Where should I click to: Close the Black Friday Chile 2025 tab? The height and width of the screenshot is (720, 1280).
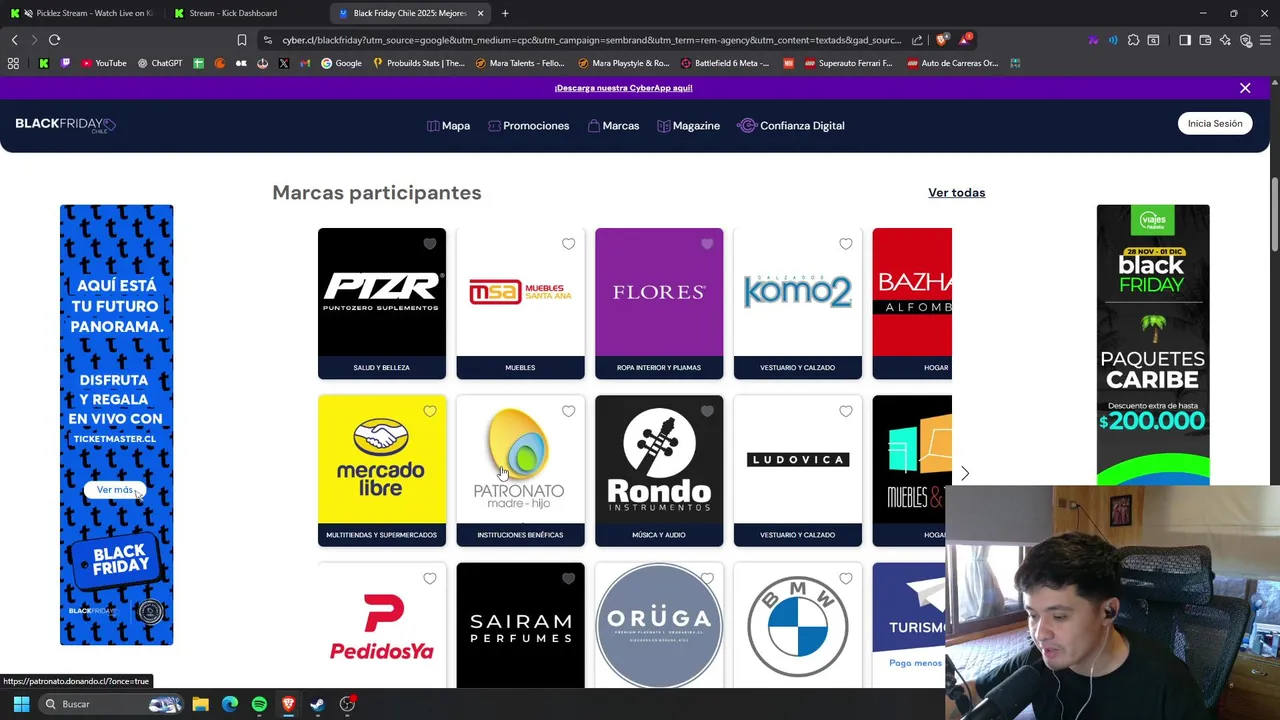tap(480, 13)
